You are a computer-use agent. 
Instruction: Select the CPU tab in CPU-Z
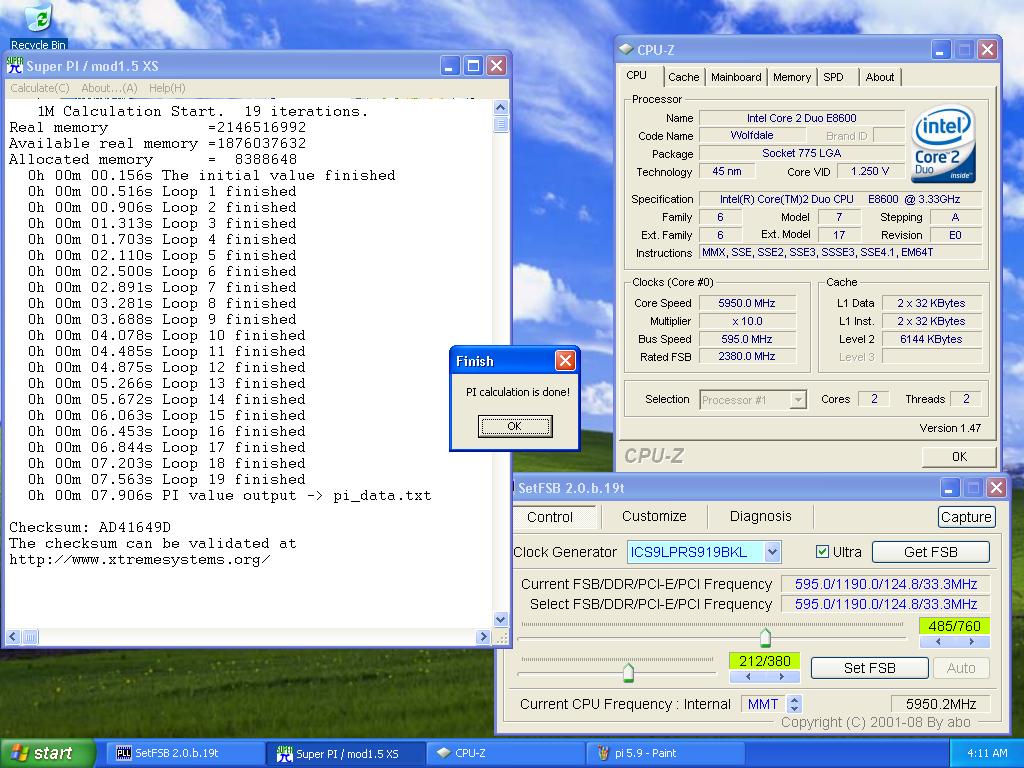(x=636, y=76)
